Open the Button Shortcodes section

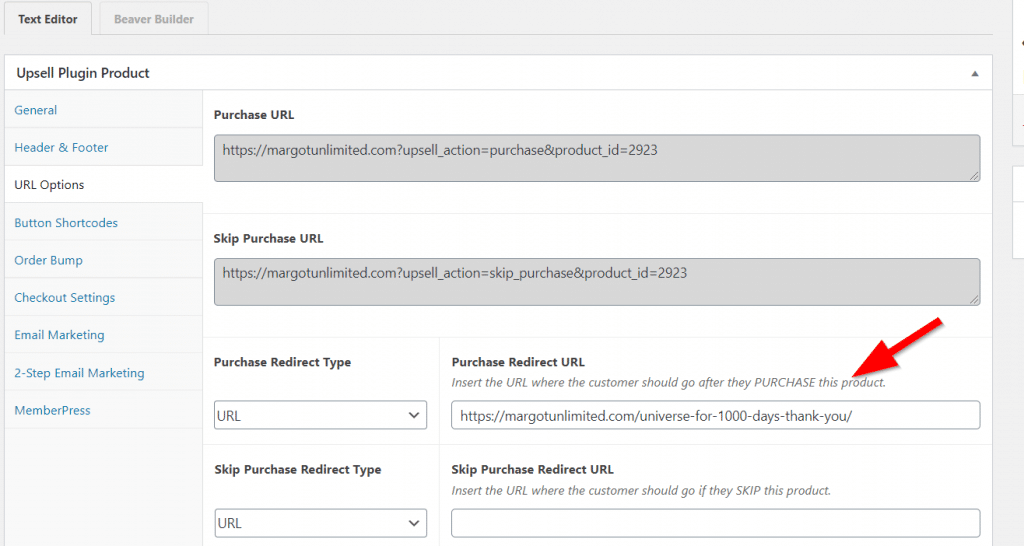point(66,223)
